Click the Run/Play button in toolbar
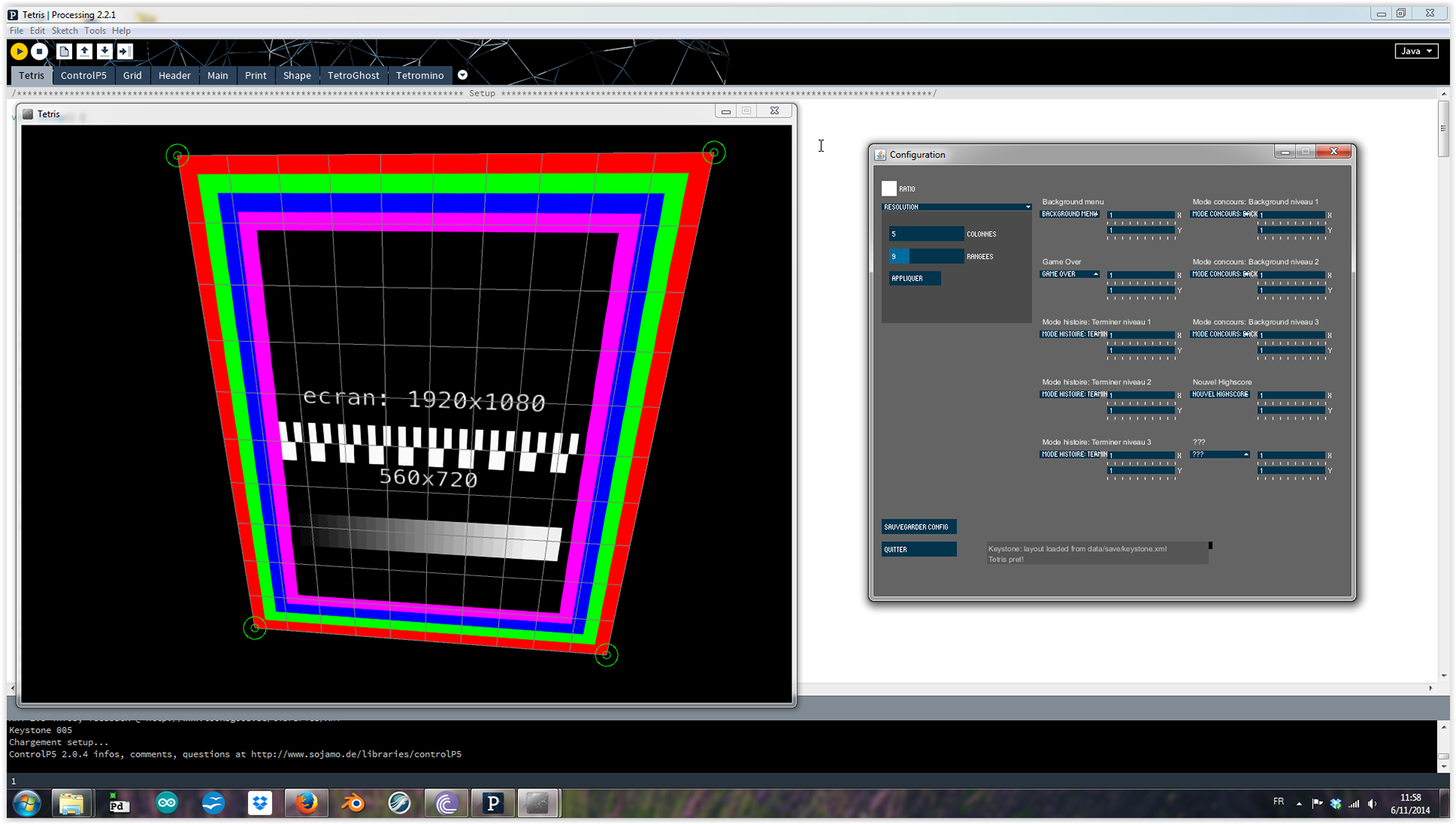Screen dimensions: 1456x824 pos(19,51)
